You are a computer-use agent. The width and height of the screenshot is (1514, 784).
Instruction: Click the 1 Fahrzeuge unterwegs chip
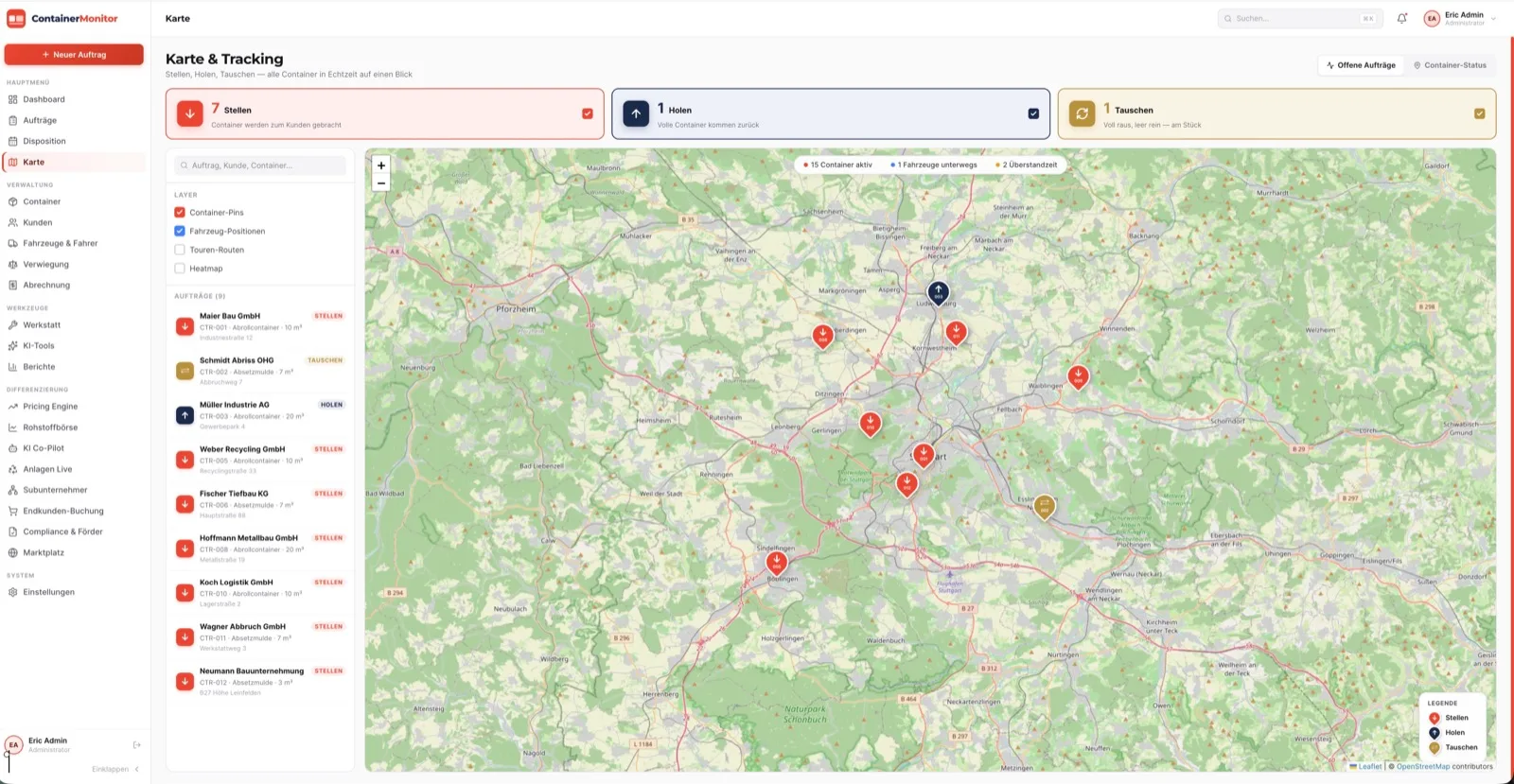point(934,165)
